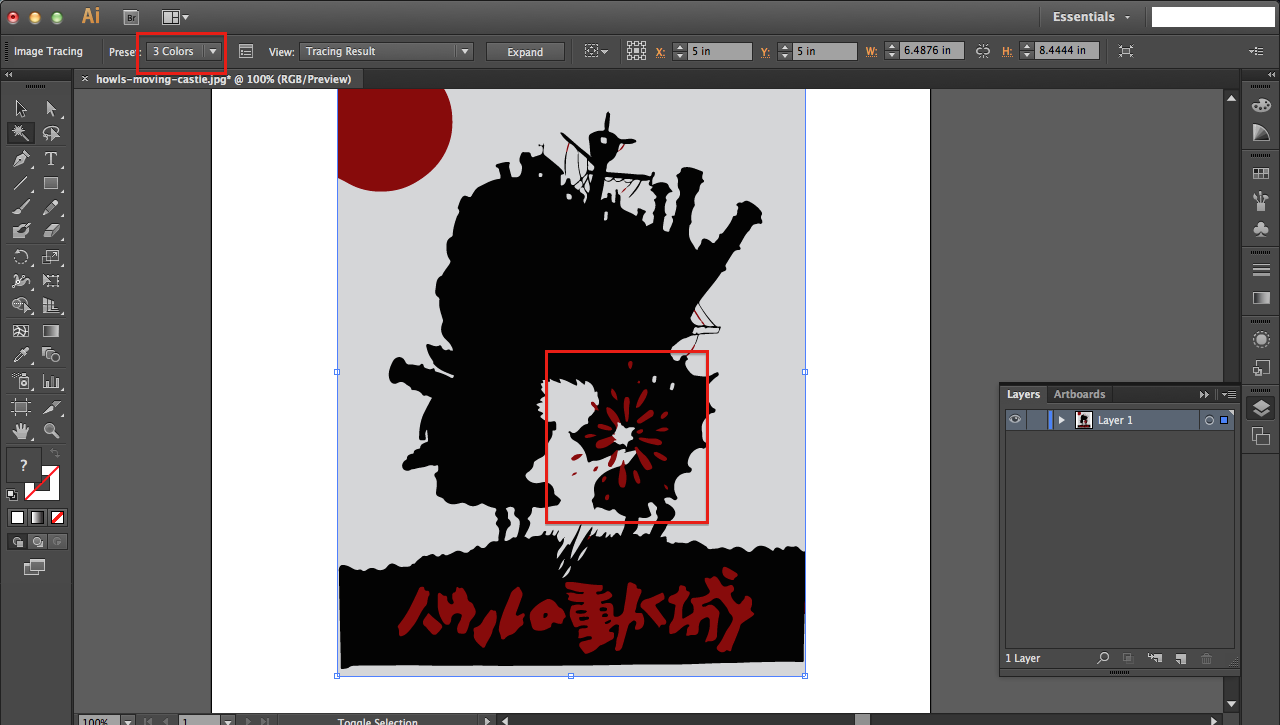Reset default fill and stroke
1280x725 pixels.
click(12, 494)
